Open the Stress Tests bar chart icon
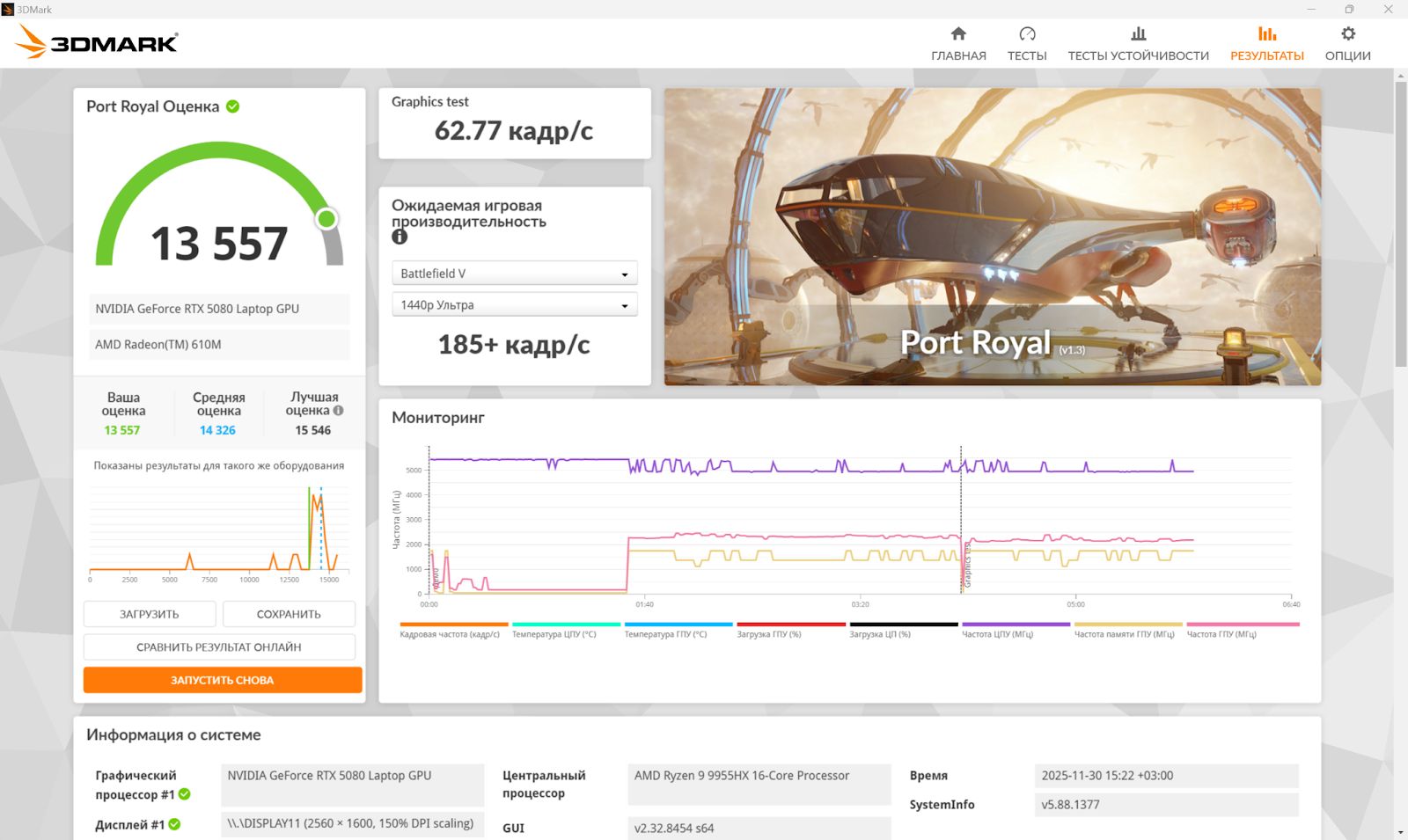The width and height of the screenshot is (1408, 840). [x=1138, y=34]
